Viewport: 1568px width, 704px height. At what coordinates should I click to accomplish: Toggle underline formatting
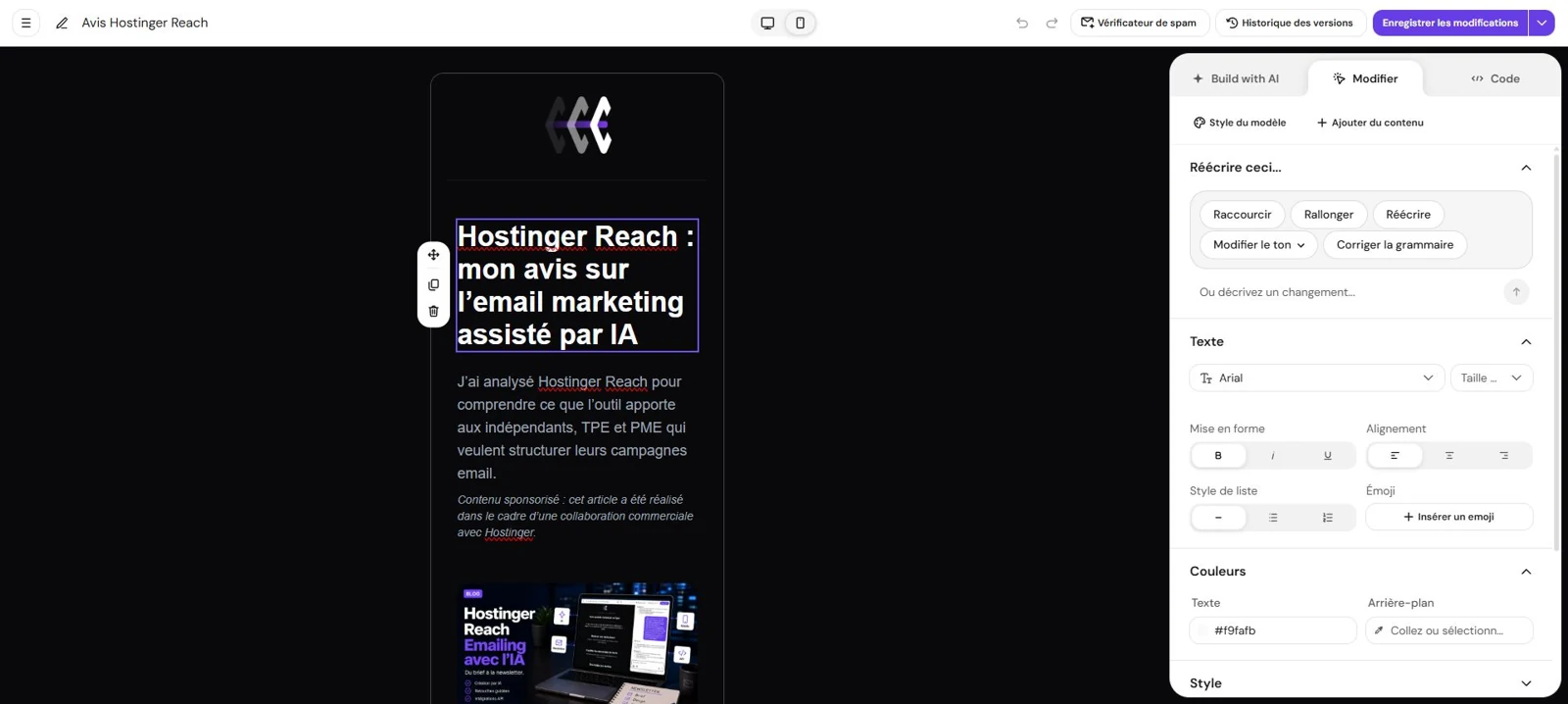click(x=1328, y=455)
